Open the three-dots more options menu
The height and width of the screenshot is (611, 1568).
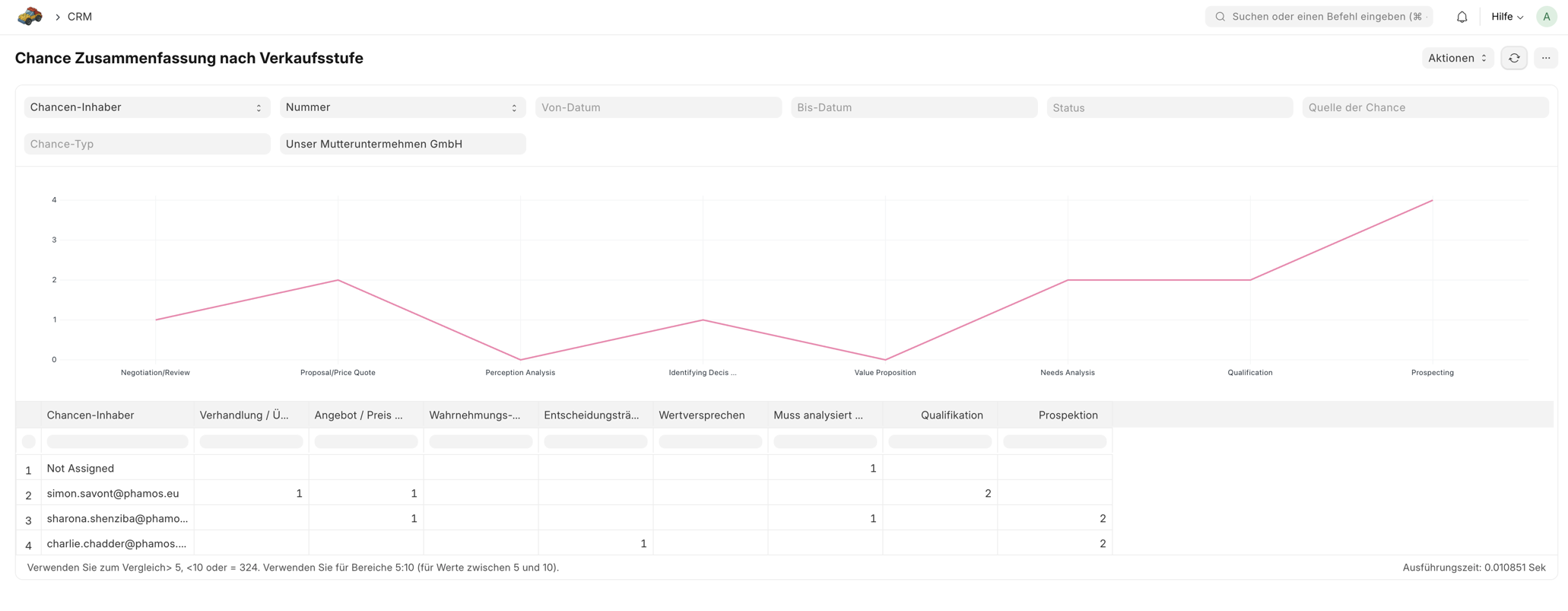coord(1546,58)
